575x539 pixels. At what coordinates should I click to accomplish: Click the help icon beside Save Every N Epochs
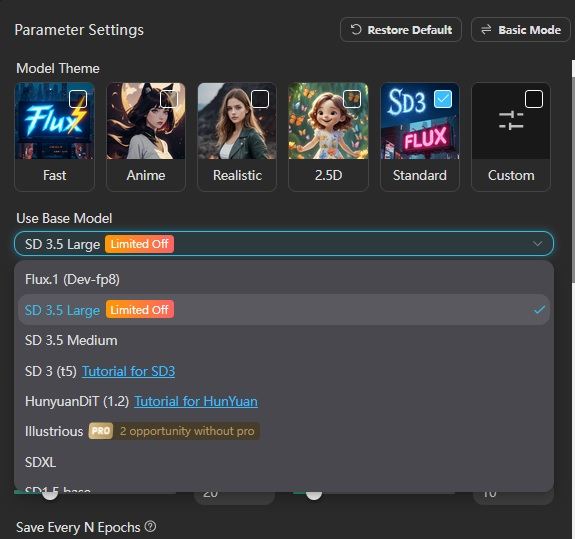click(150, 527)
